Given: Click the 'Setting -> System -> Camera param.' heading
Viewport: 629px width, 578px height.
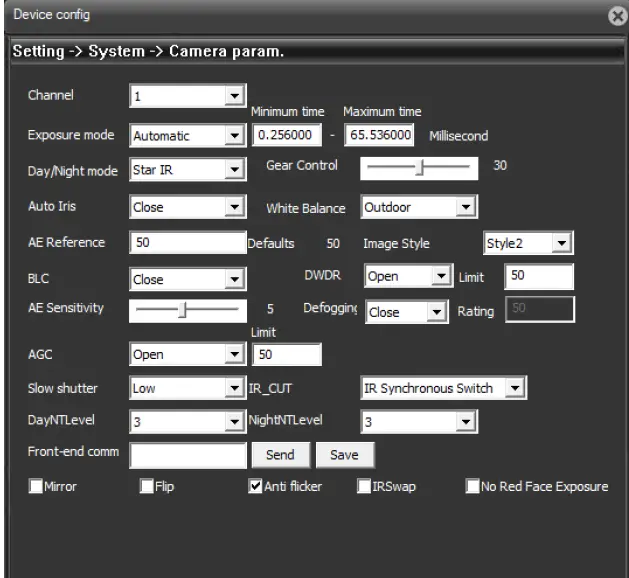Looking at the screenshot, I should (x=148, y=51).
